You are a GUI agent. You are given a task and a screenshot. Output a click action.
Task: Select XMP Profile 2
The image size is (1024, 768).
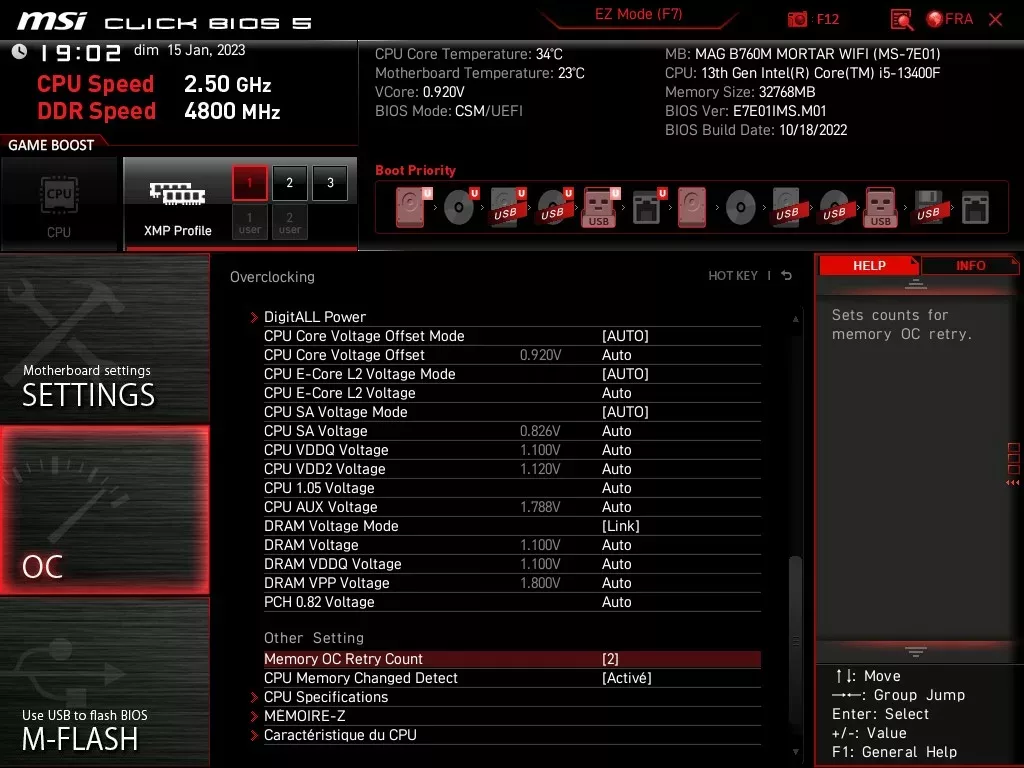tap(289, 183)
